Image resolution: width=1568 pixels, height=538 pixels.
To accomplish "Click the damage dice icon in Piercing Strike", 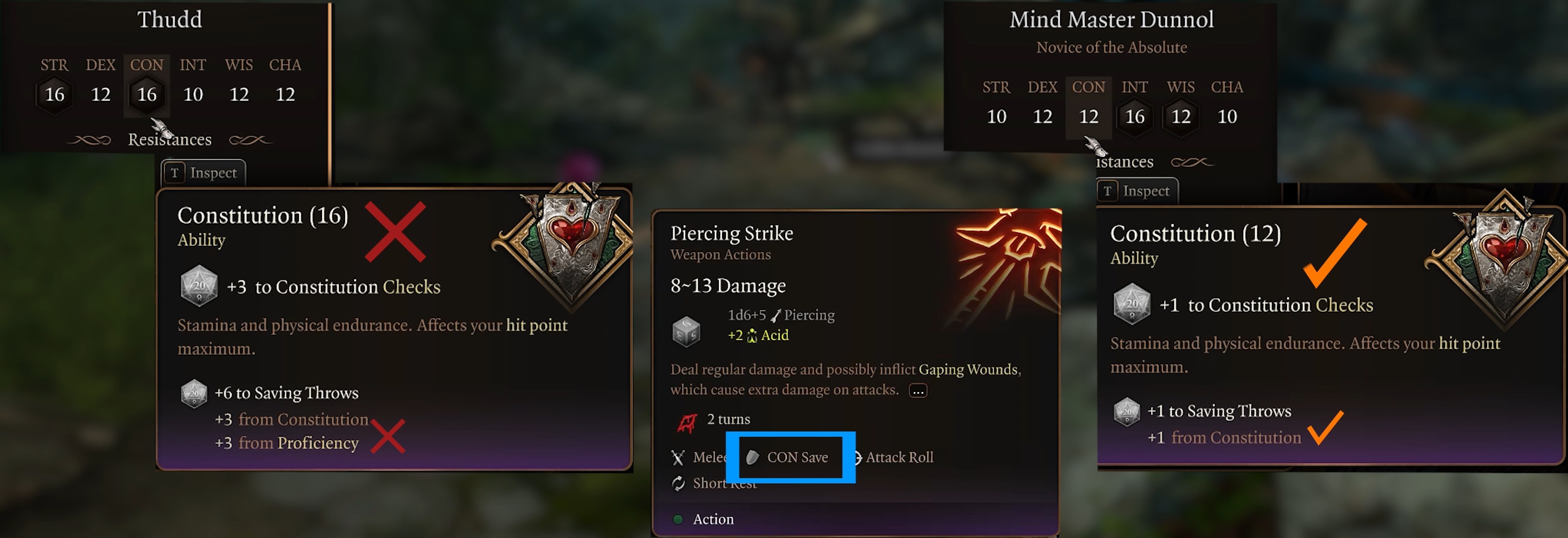I will (x=686, y=332).
